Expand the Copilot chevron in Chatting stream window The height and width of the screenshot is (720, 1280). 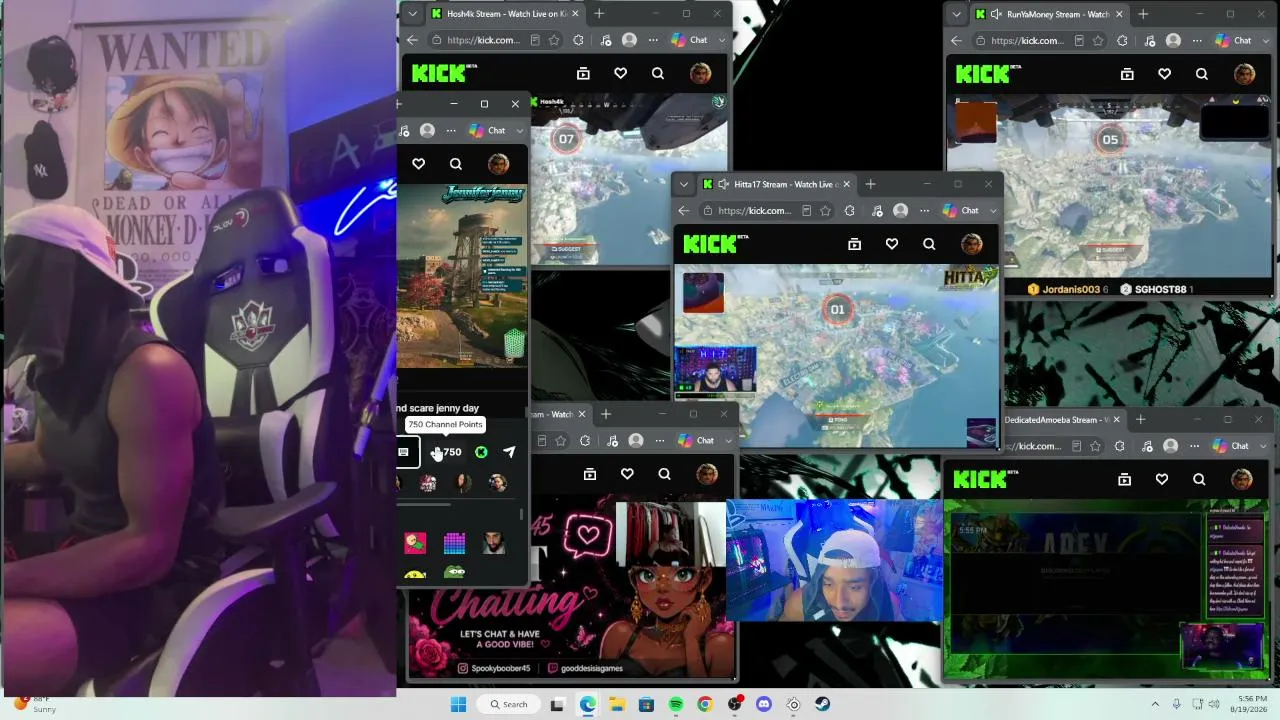(x=729, y=441)
